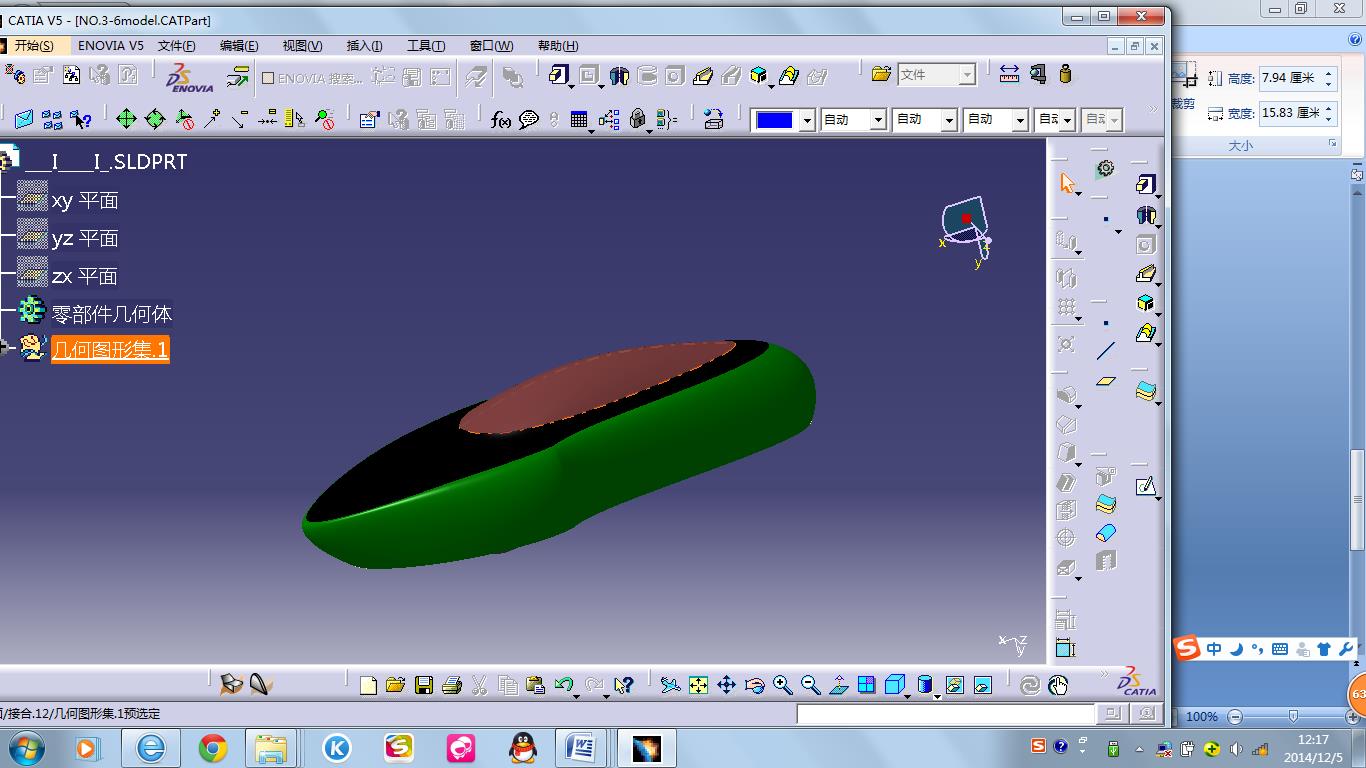Select the xy 平面 tree item
The width and height of the screenshot is (1366, 768).
(85, 201)
